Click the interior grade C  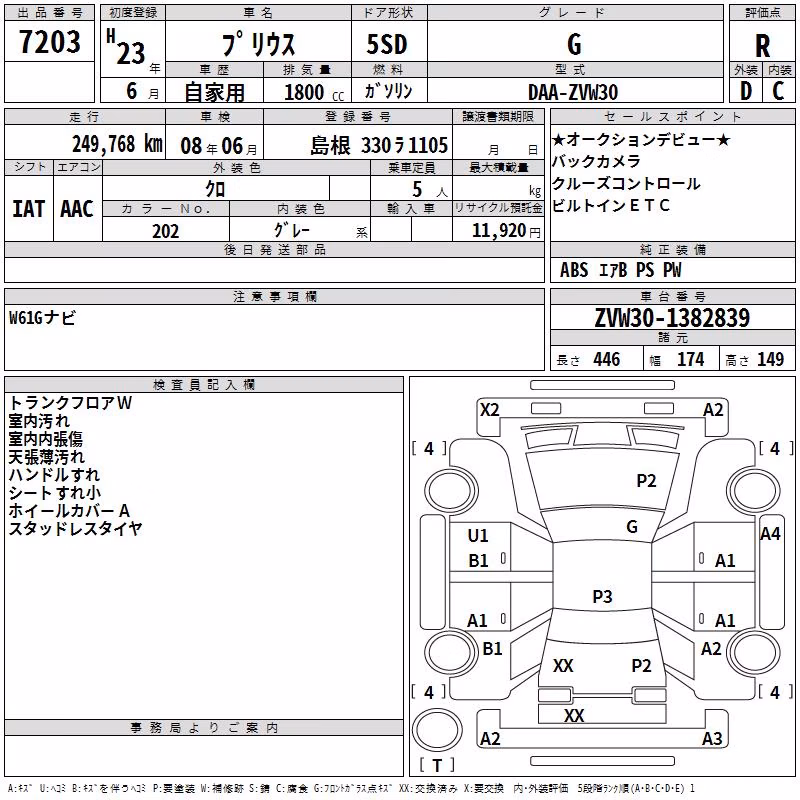pyautogui.click(x=778, y=91)
